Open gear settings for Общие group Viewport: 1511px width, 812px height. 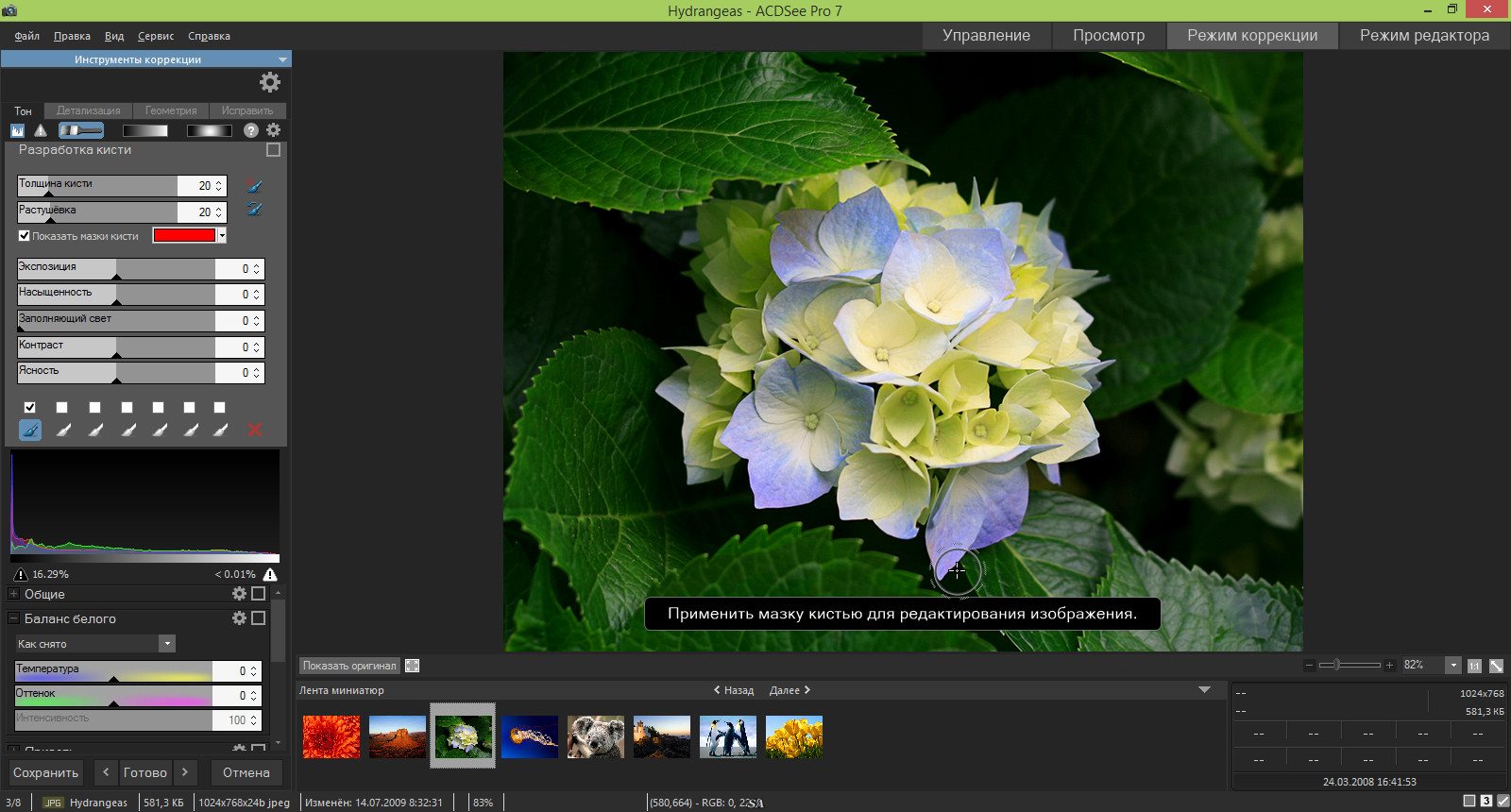tap(239, 594)
